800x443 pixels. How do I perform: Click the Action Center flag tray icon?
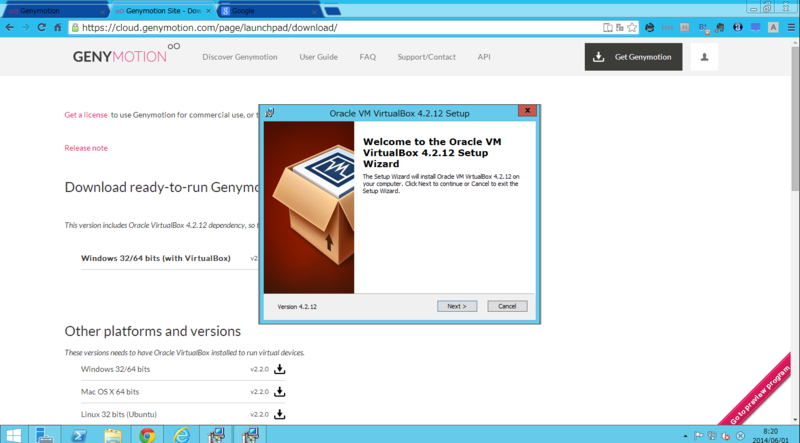pos(698,436)
